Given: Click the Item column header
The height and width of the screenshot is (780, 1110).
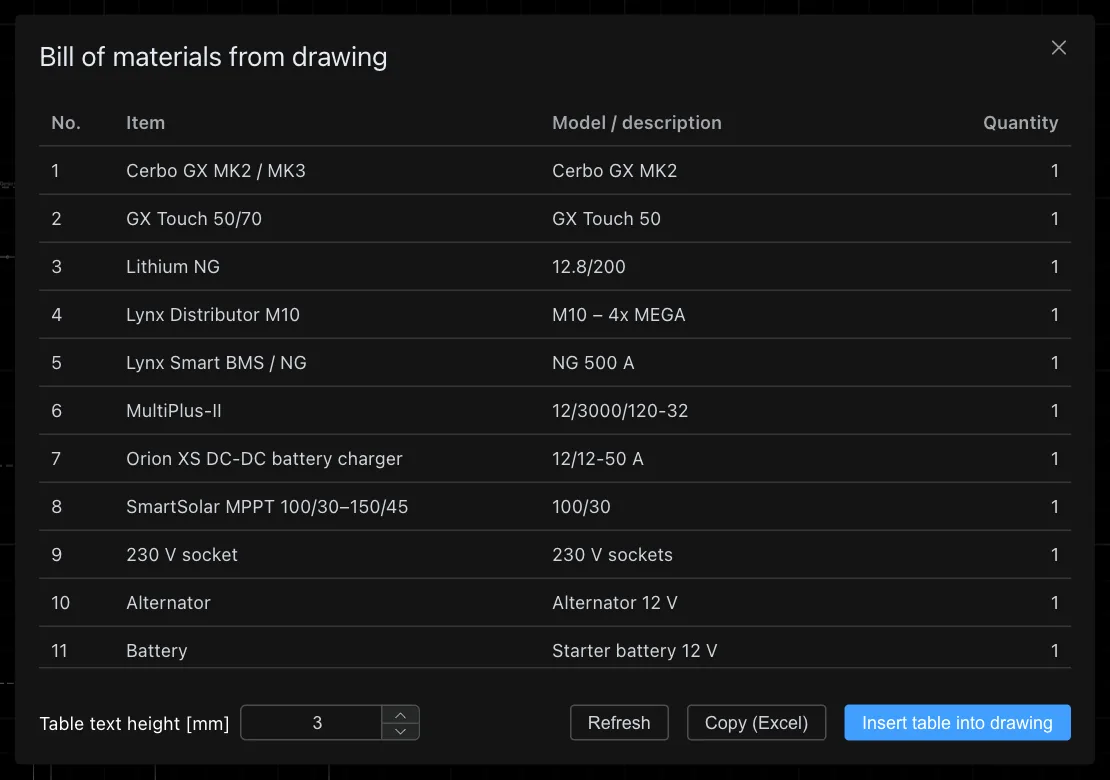Looking at the screenshot, I should [x=145, y=122].
